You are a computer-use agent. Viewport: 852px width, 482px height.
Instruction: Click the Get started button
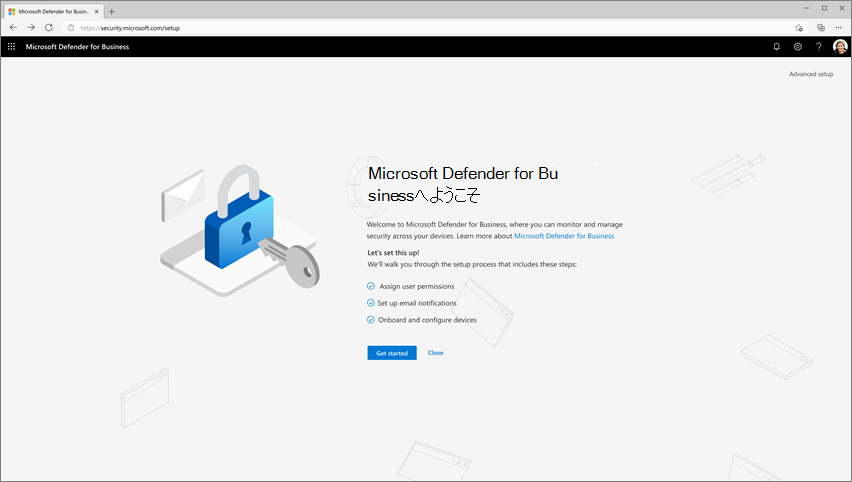click(392, 353)
